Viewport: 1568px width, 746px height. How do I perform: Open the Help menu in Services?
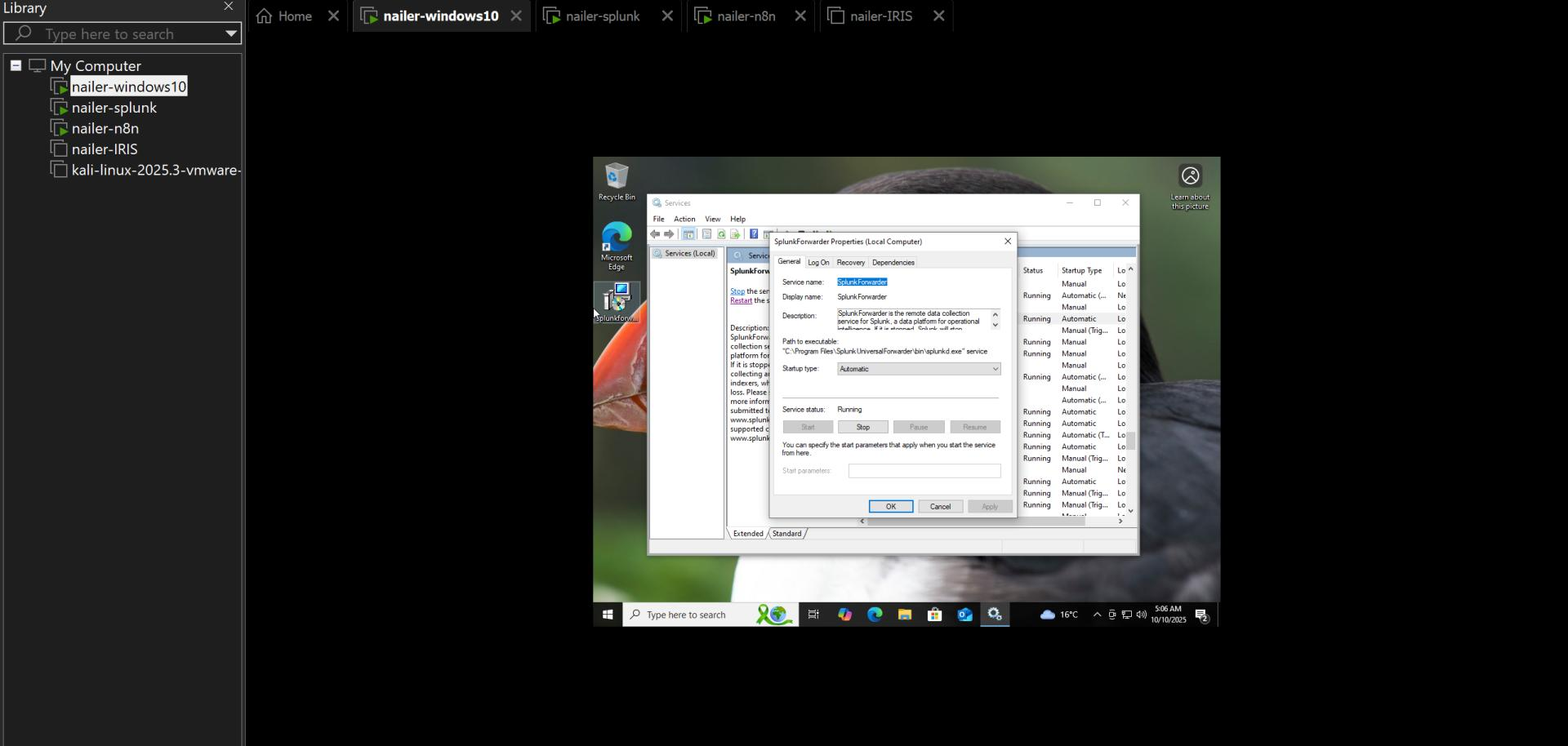click(x=738, y=219)
